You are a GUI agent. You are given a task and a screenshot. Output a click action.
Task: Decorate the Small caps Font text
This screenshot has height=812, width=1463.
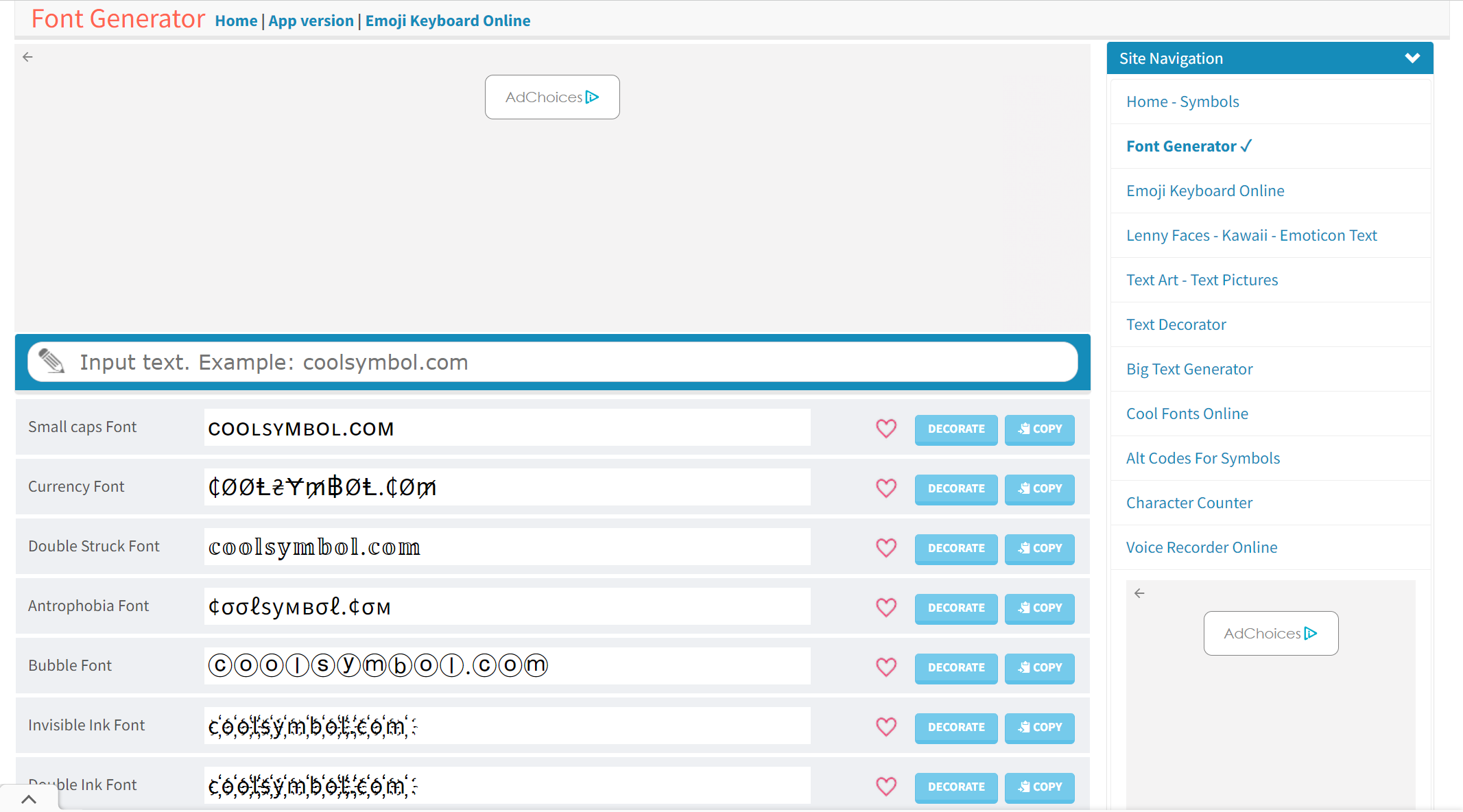956,429
